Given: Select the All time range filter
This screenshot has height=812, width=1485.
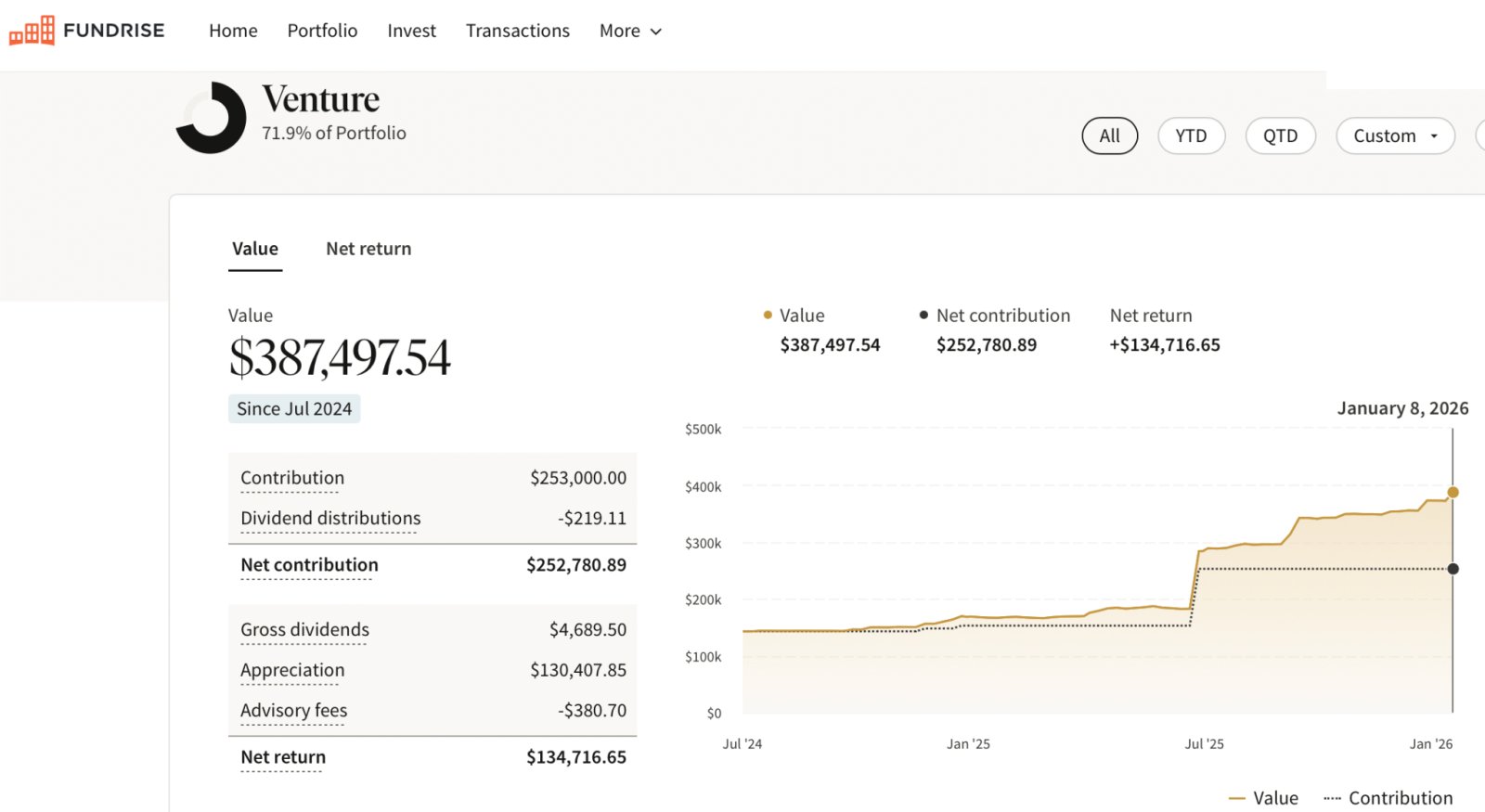Looking at the screenshot, I should click(1109, 136).
